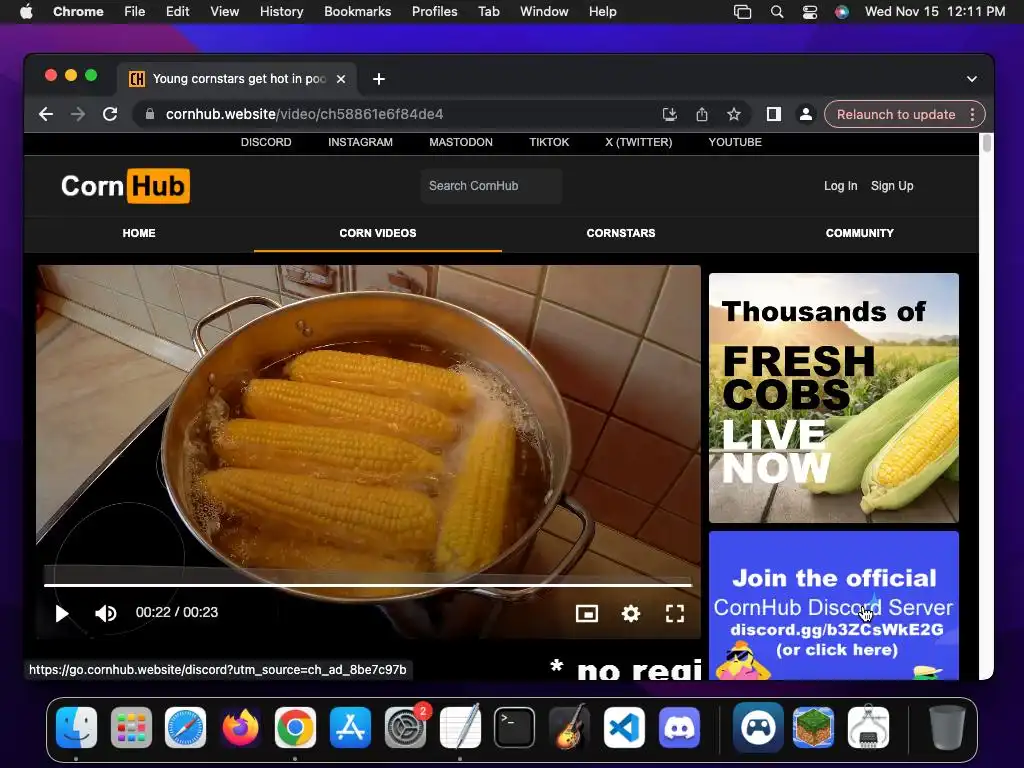
Task: Open Chrome profile icon
Action: (806, 114)
